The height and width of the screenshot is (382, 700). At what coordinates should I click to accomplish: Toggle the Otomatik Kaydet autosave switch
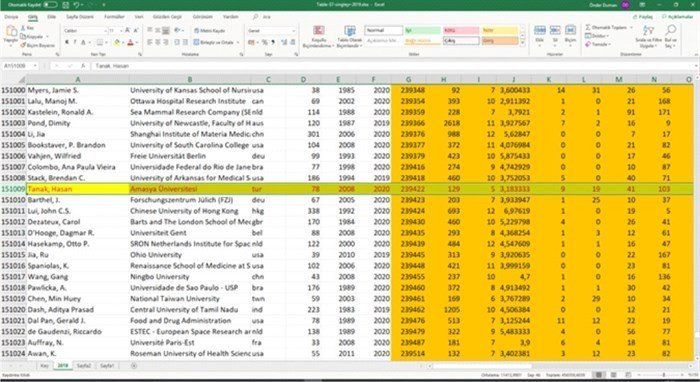(x=50, y=5)
